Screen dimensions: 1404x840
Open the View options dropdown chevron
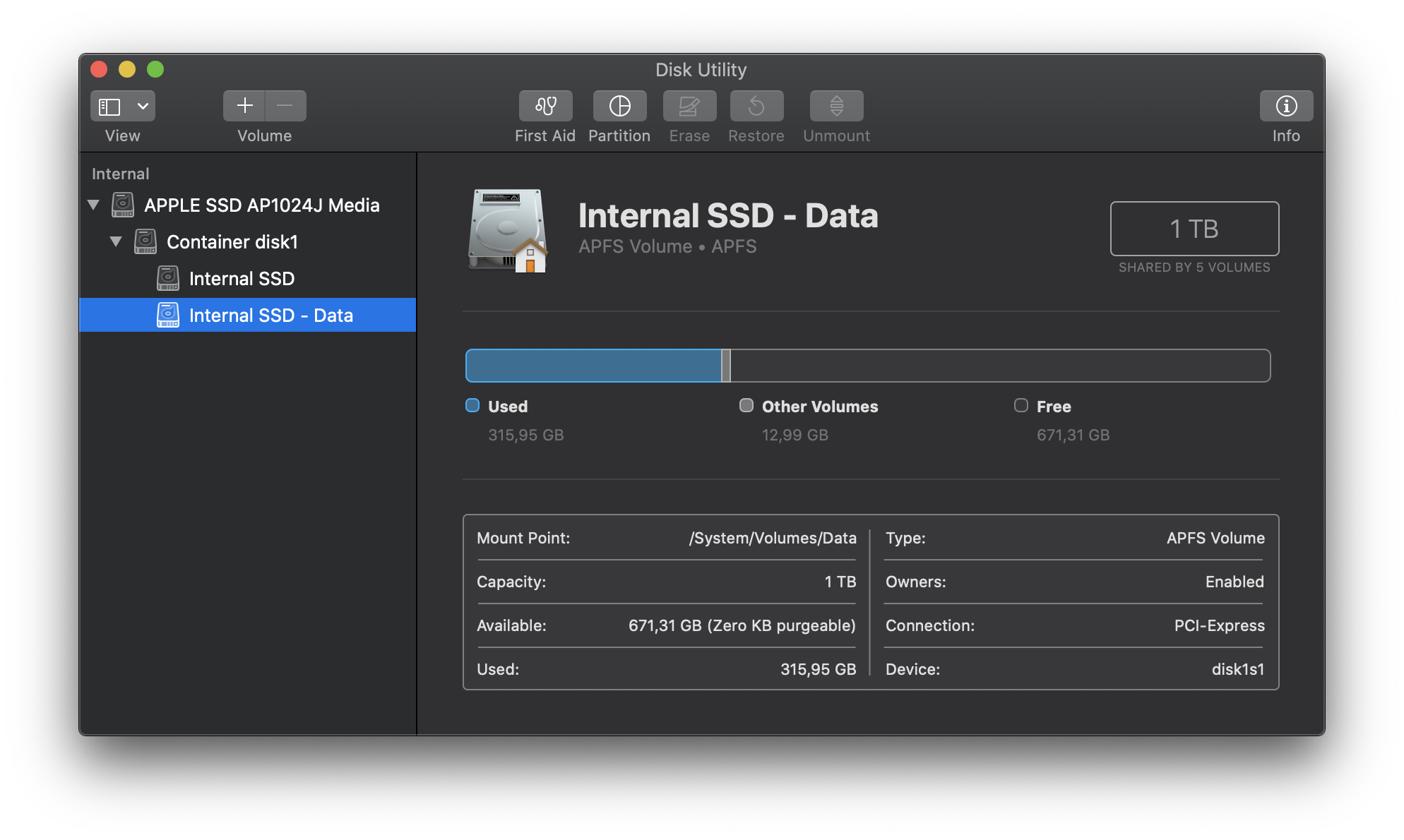point(143,107)
